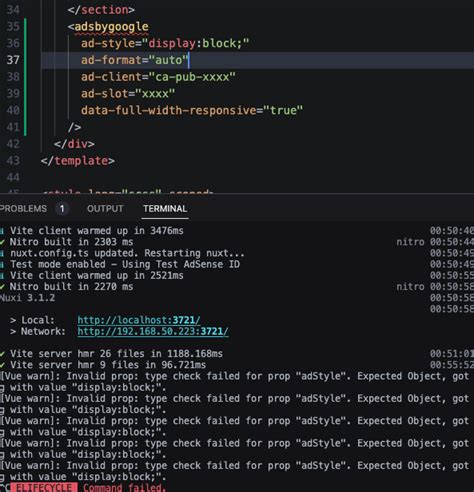The width and height of the screenshot is (474, 492).
Task: Click 'nuxt.config.ts updated. Restarting nuxt...' line
Action: point(127,253)
